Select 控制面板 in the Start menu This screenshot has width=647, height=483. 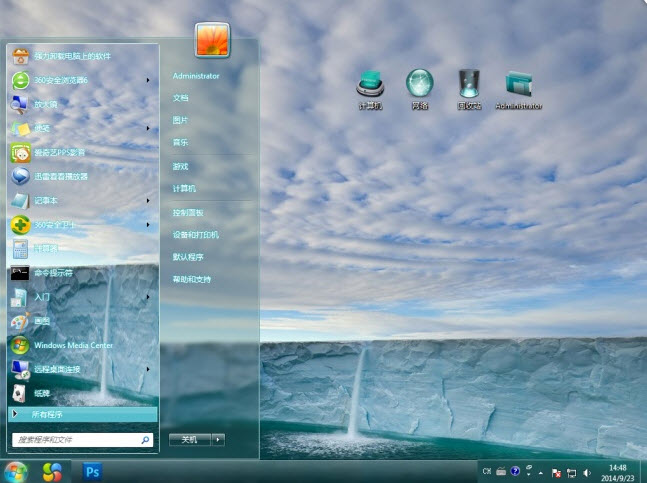[x=188, y=212]
